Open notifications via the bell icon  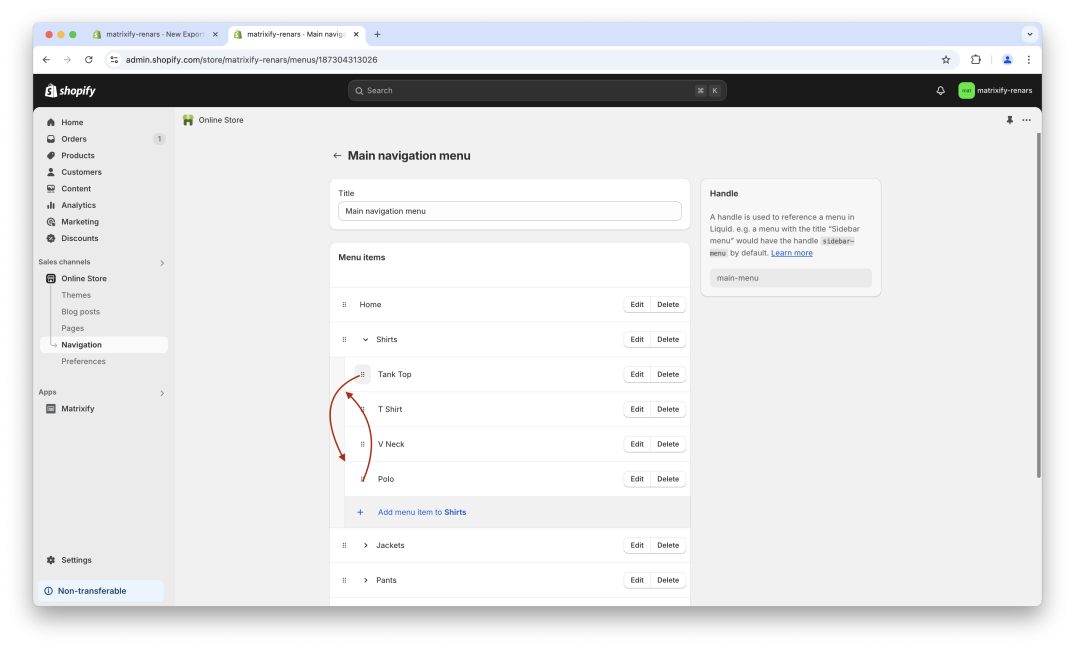tap(939, 90)
